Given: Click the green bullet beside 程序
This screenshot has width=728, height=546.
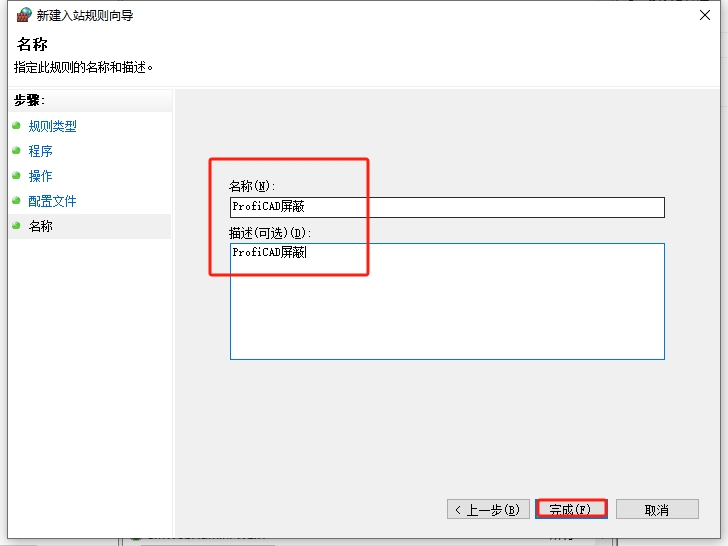Looking at the screenshot, I should coord(16,151).
